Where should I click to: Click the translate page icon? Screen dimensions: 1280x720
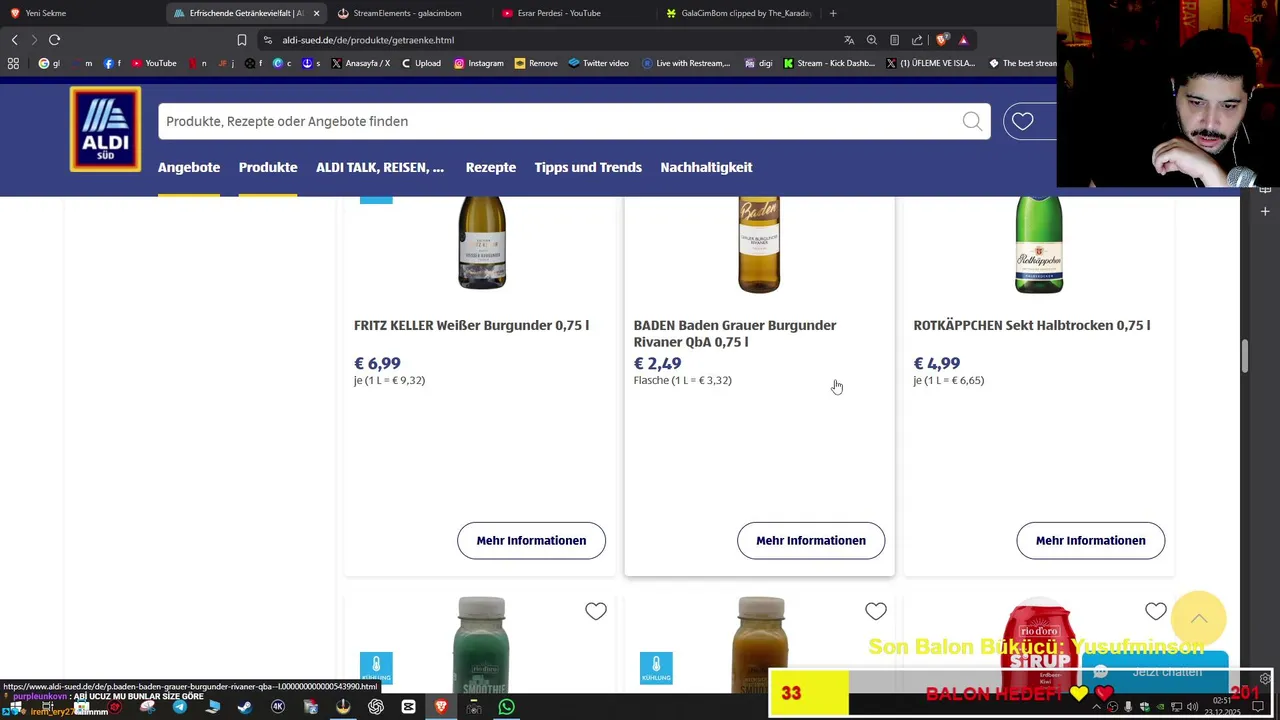click(x=849, y=40)
